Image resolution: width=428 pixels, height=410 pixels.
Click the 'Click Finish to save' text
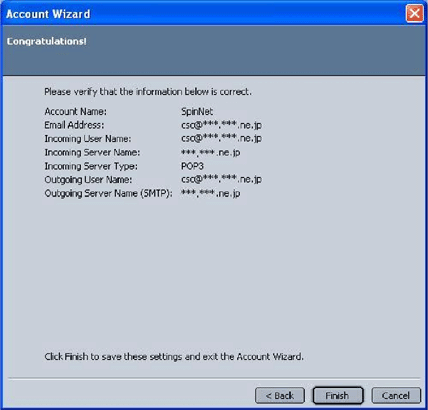pyautogui.click(x=174, y=357)
